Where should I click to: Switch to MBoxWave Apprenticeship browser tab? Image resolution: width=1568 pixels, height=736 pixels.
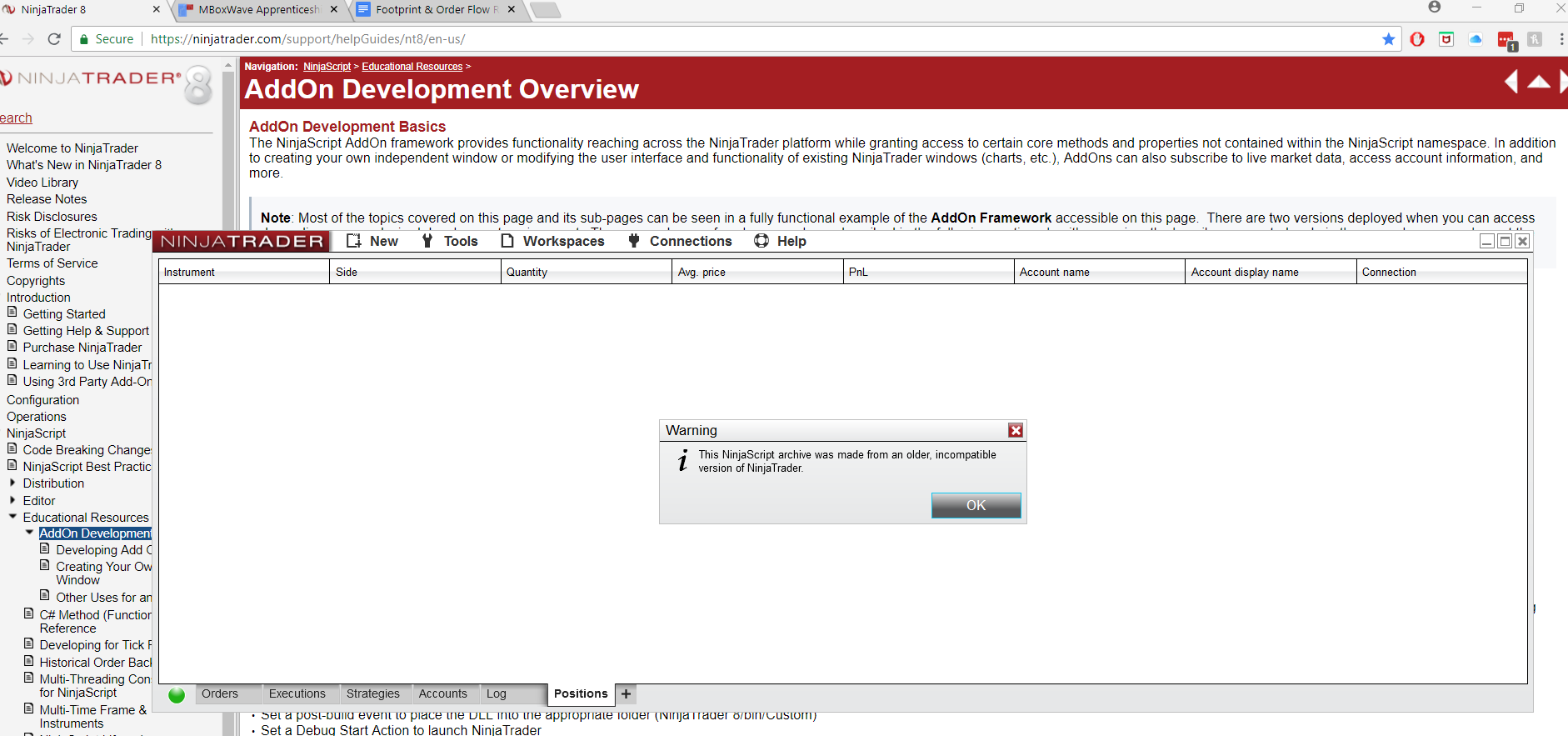pos(258,9)
